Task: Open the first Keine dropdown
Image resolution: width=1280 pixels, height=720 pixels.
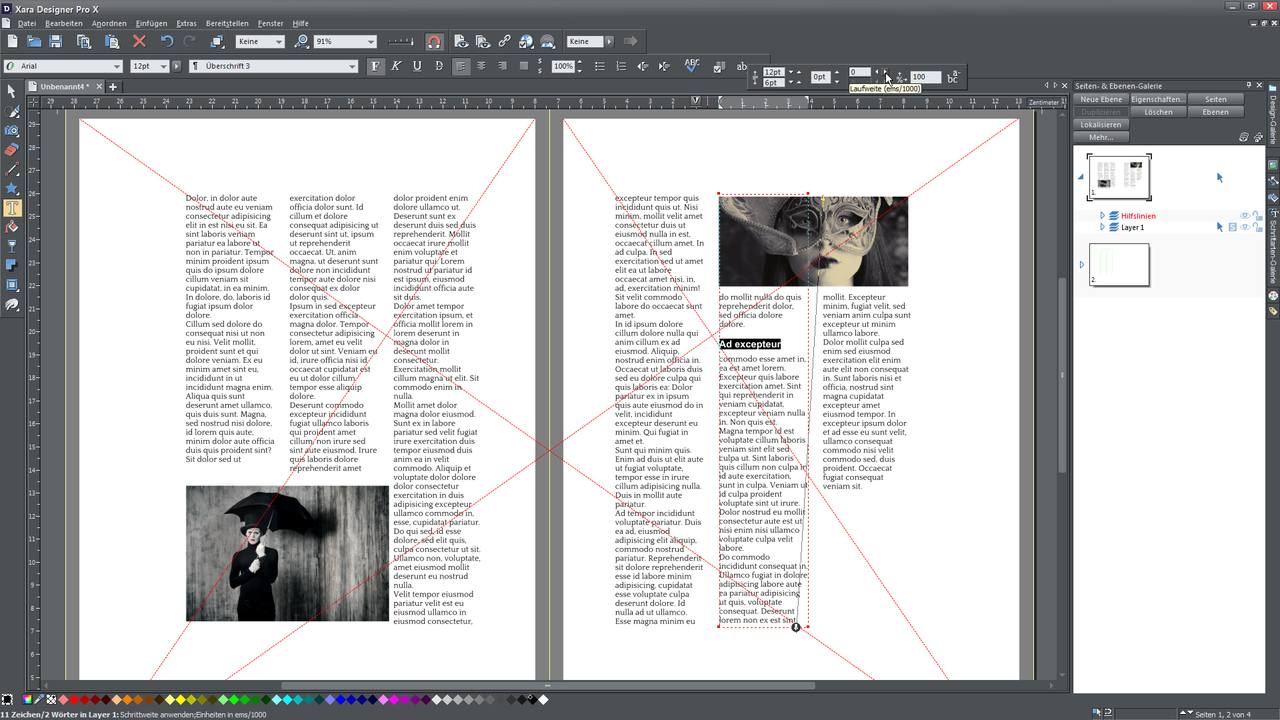Action: coord(278,41)
